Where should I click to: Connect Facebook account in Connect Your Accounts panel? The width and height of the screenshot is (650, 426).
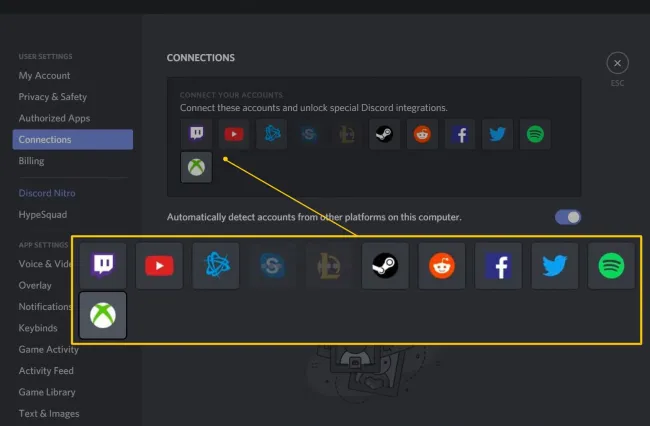[x=460, y=134]
